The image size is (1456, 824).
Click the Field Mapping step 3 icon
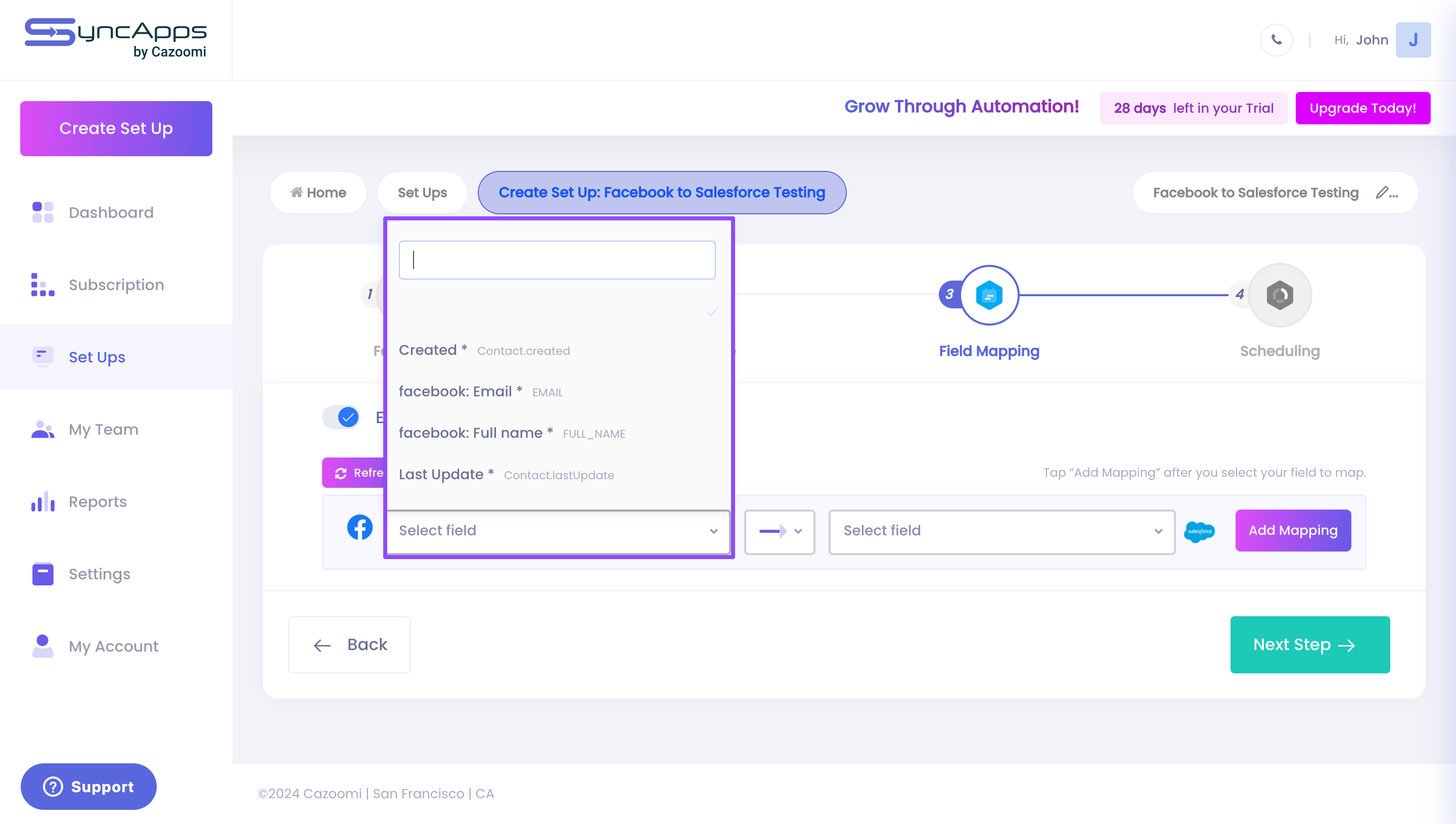tap(988, 295)
